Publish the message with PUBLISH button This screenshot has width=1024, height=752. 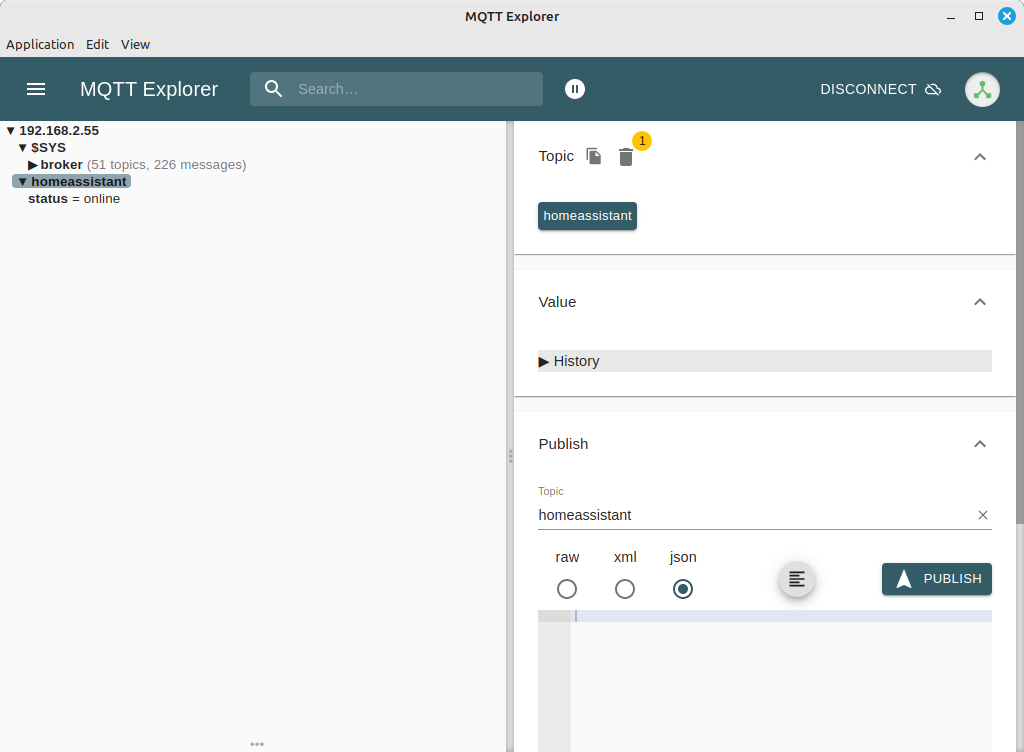936,579
